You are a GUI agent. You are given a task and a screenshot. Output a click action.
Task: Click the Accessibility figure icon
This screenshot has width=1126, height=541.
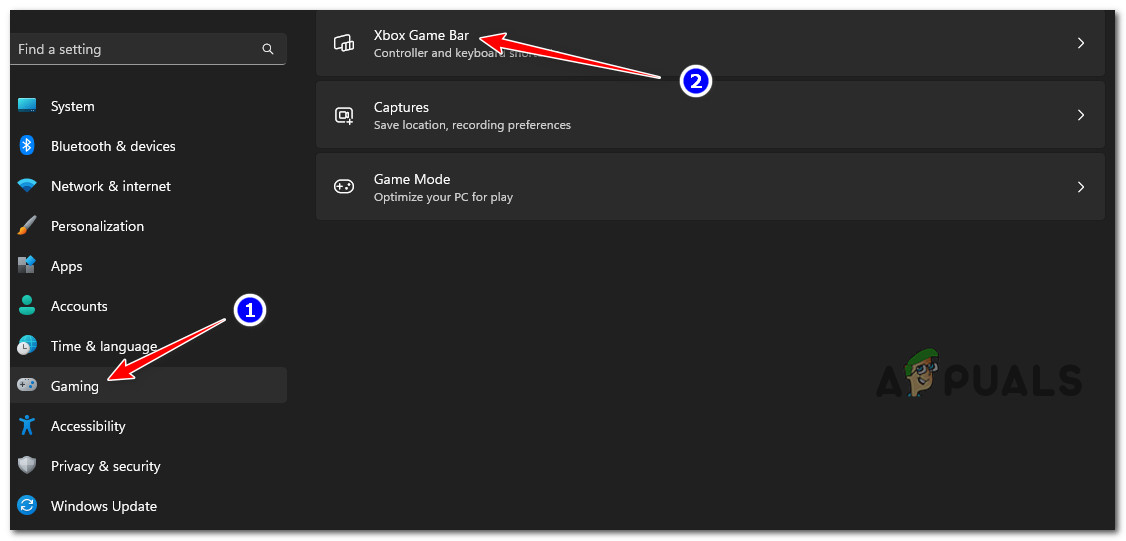[27, 426]
